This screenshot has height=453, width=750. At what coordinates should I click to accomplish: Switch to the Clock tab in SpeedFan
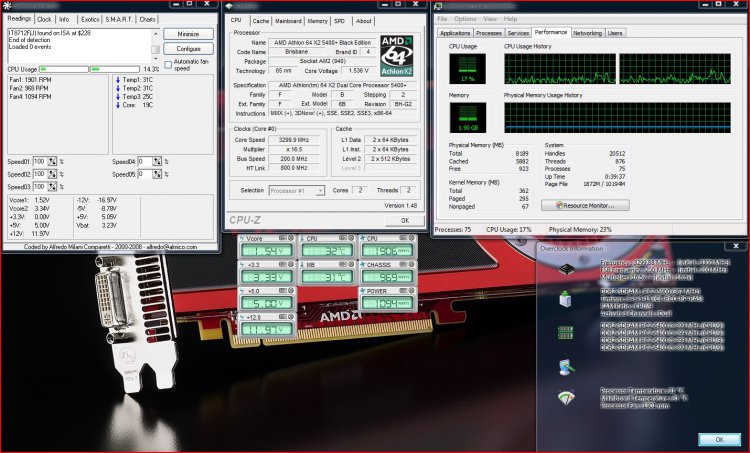tap(44, 20)
